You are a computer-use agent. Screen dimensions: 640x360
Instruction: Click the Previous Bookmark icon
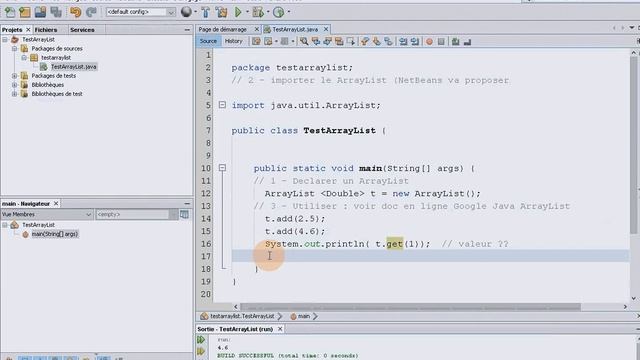pos(365,41)
